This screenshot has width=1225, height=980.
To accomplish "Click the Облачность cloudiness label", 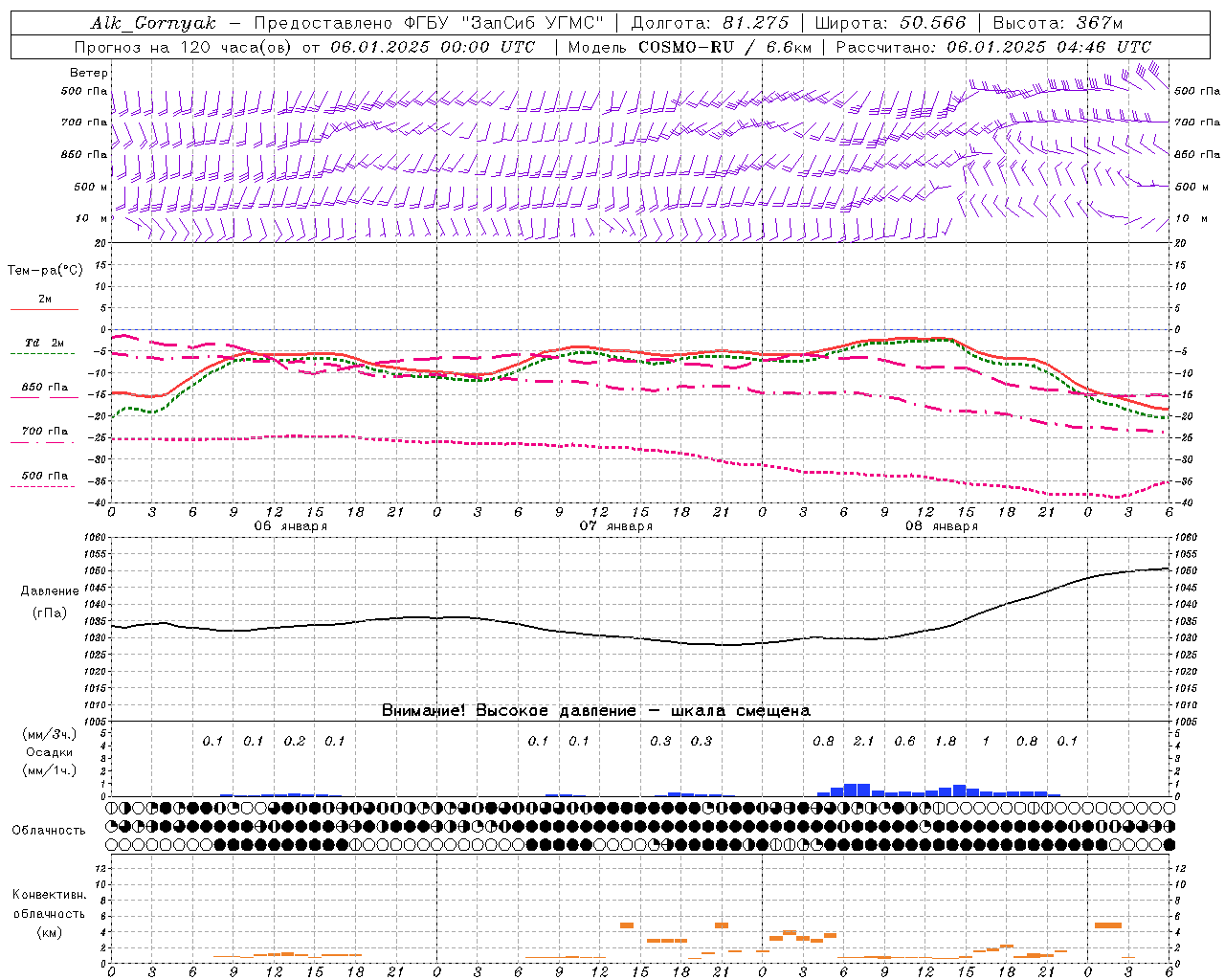I will pos(49,830).
